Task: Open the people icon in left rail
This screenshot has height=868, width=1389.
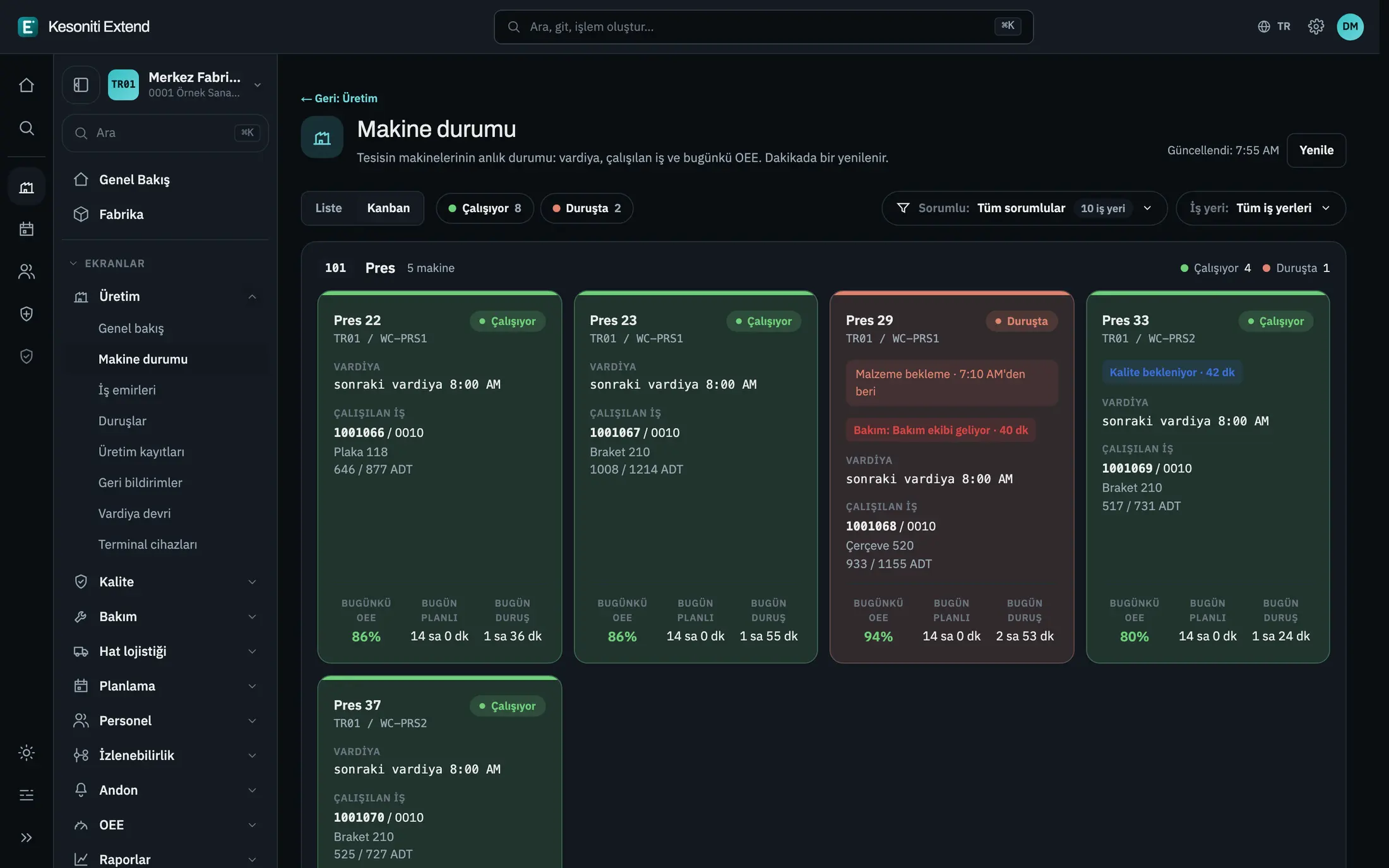Action: tap(27, 271)
